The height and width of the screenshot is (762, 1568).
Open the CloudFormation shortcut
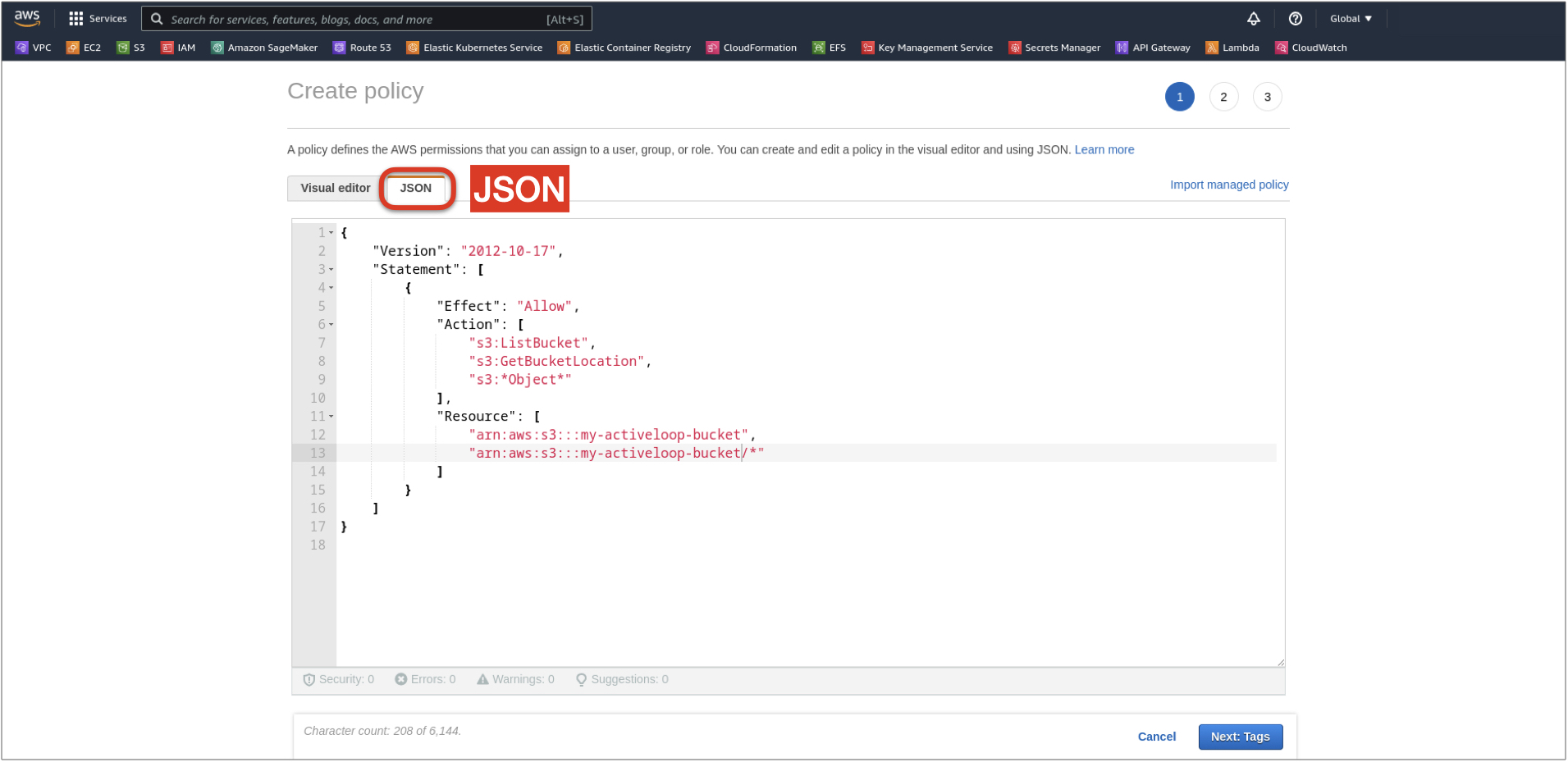coord(752,48)
